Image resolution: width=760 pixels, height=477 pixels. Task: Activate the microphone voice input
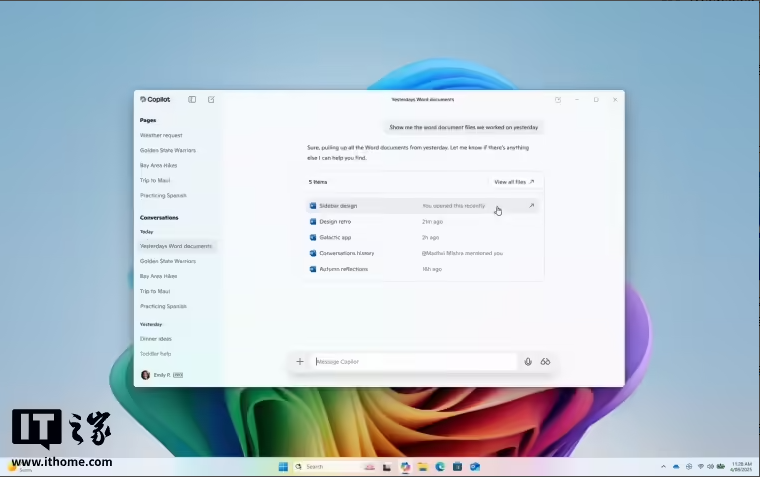click(x=528, y=361)
